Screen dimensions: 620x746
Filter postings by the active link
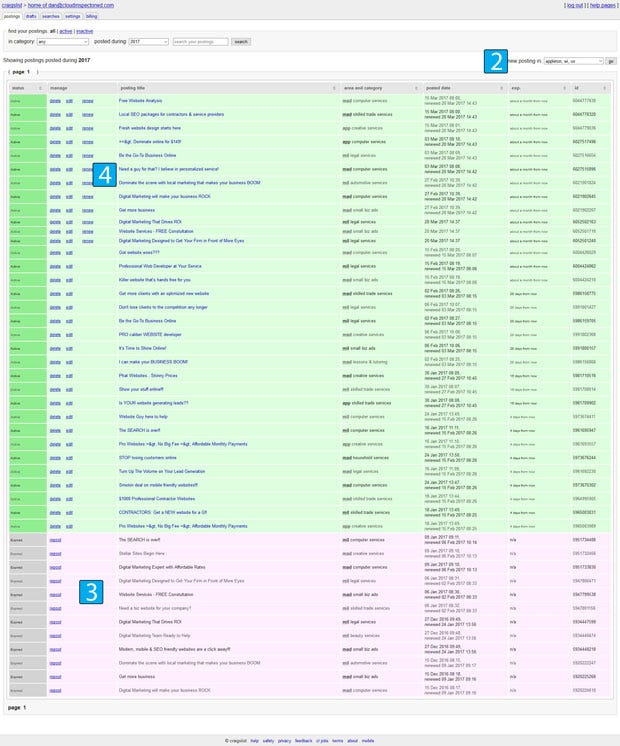point(66,31)
